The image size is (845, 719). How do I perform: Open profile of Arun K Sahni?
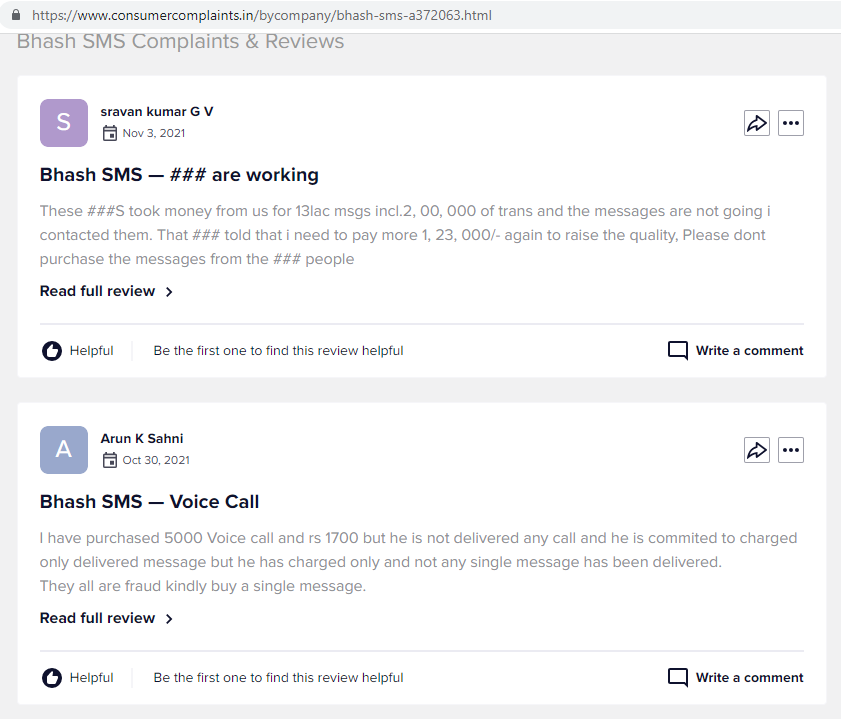142,439
